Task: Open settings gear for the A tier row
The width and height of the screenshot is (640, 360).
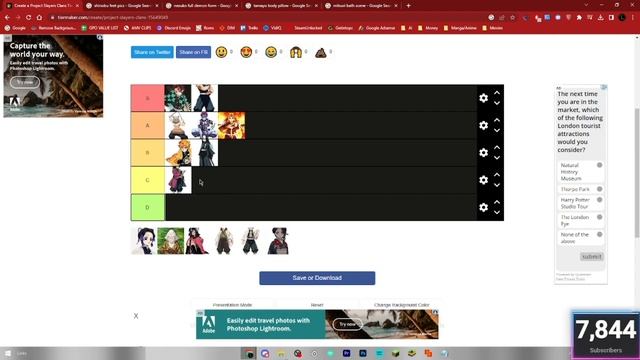Action: [x=483, y=125]
